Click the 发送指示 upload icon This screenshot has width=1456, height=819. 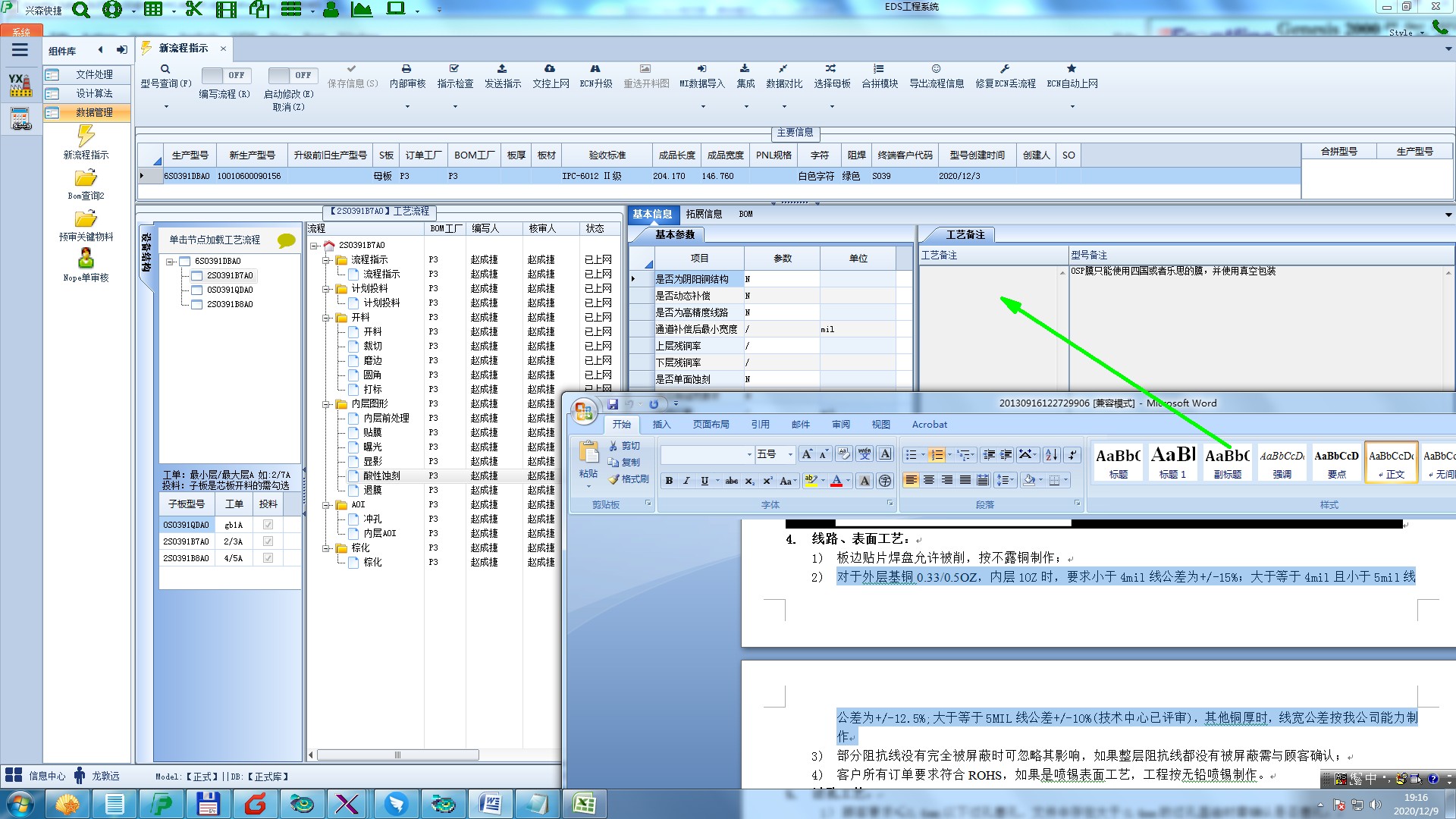(x=502, y=69)
